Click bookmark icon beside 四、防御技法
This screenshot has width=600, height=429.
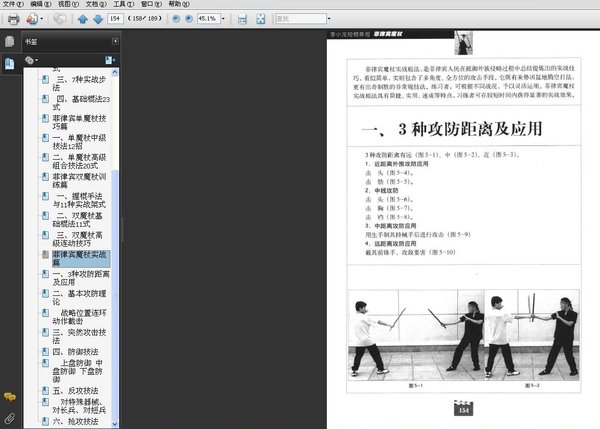(x=45, y=351)
